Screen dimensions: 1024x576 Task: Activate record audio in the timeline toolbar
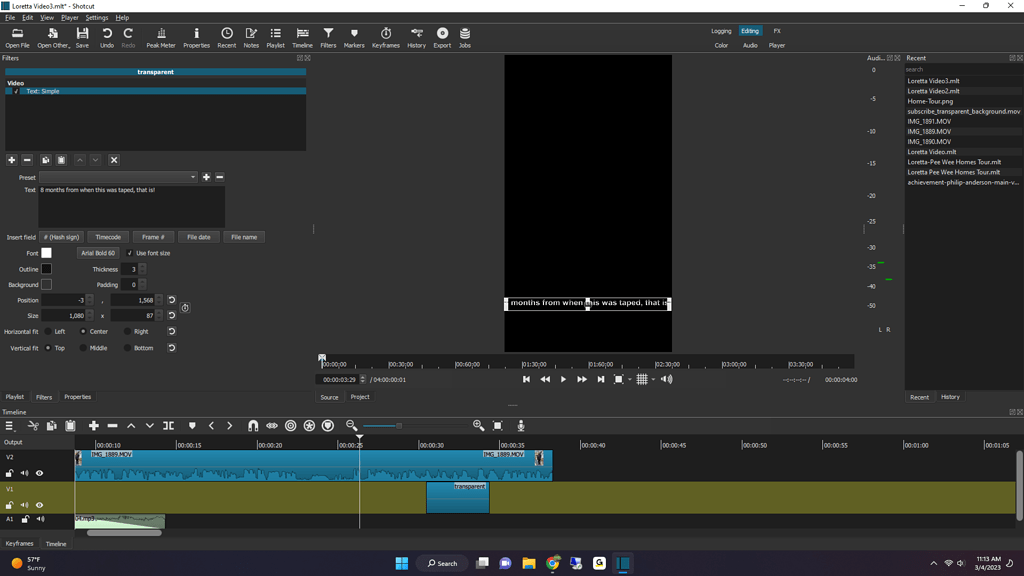tap(520, 425)
